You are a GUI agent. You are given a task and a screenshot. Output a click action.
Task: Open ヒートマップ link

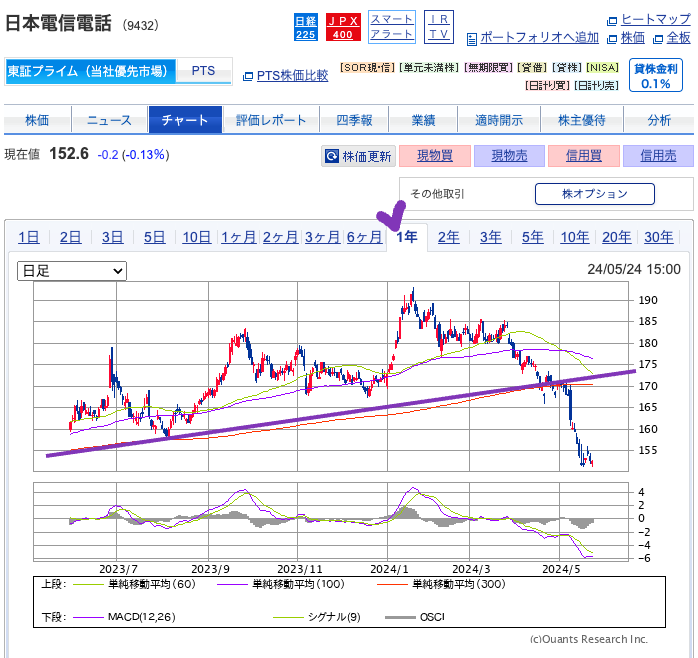(655, 19)
